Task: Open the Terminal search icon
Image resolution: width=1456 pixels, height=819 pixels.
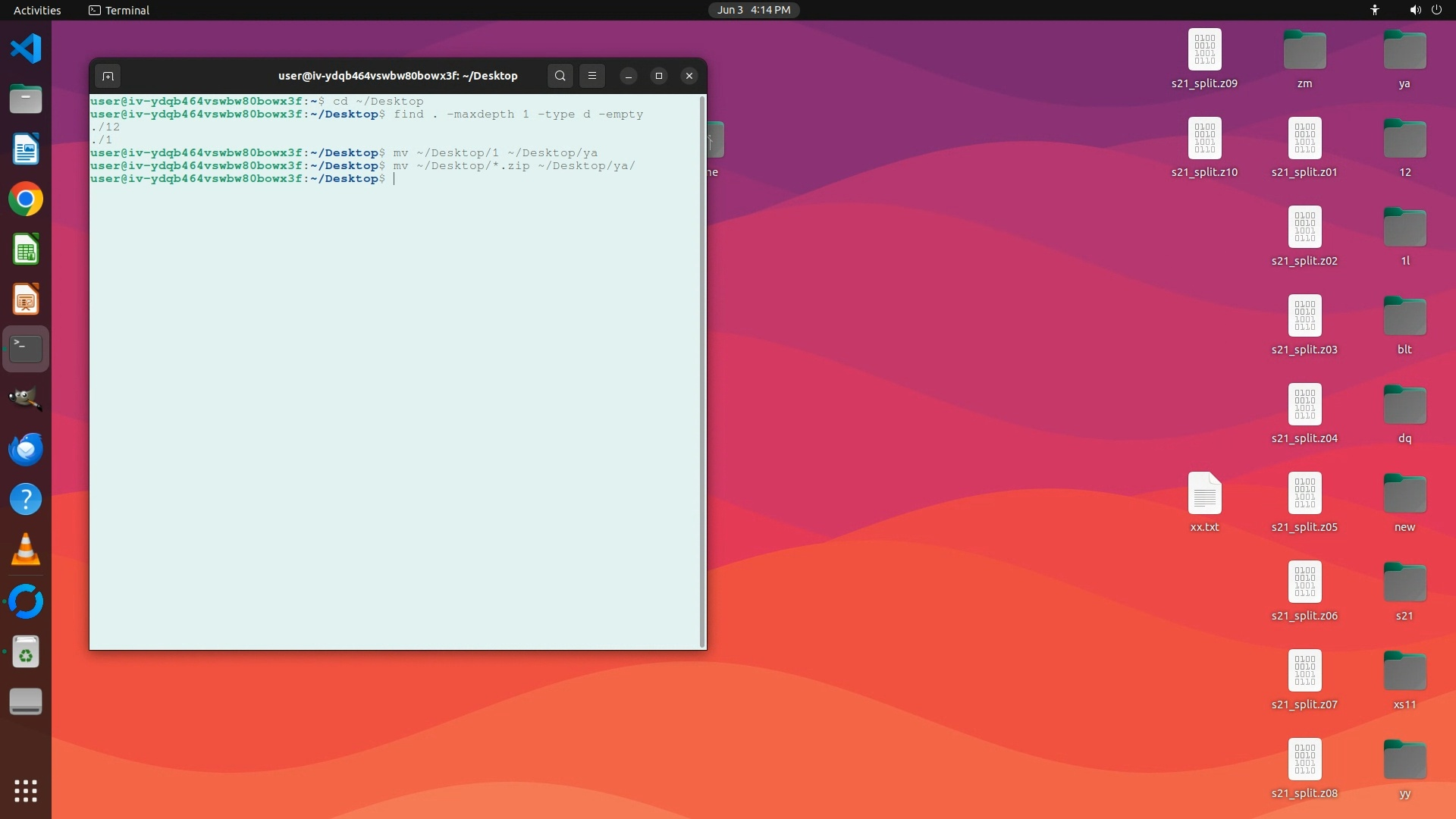Action: tap(560, 76)
